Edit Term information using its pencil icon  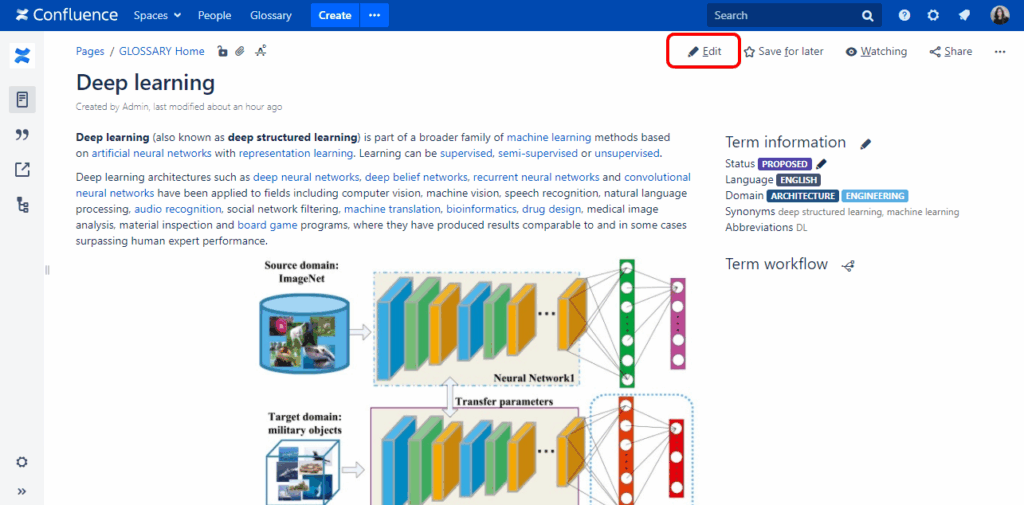click(x=866, y=144)
